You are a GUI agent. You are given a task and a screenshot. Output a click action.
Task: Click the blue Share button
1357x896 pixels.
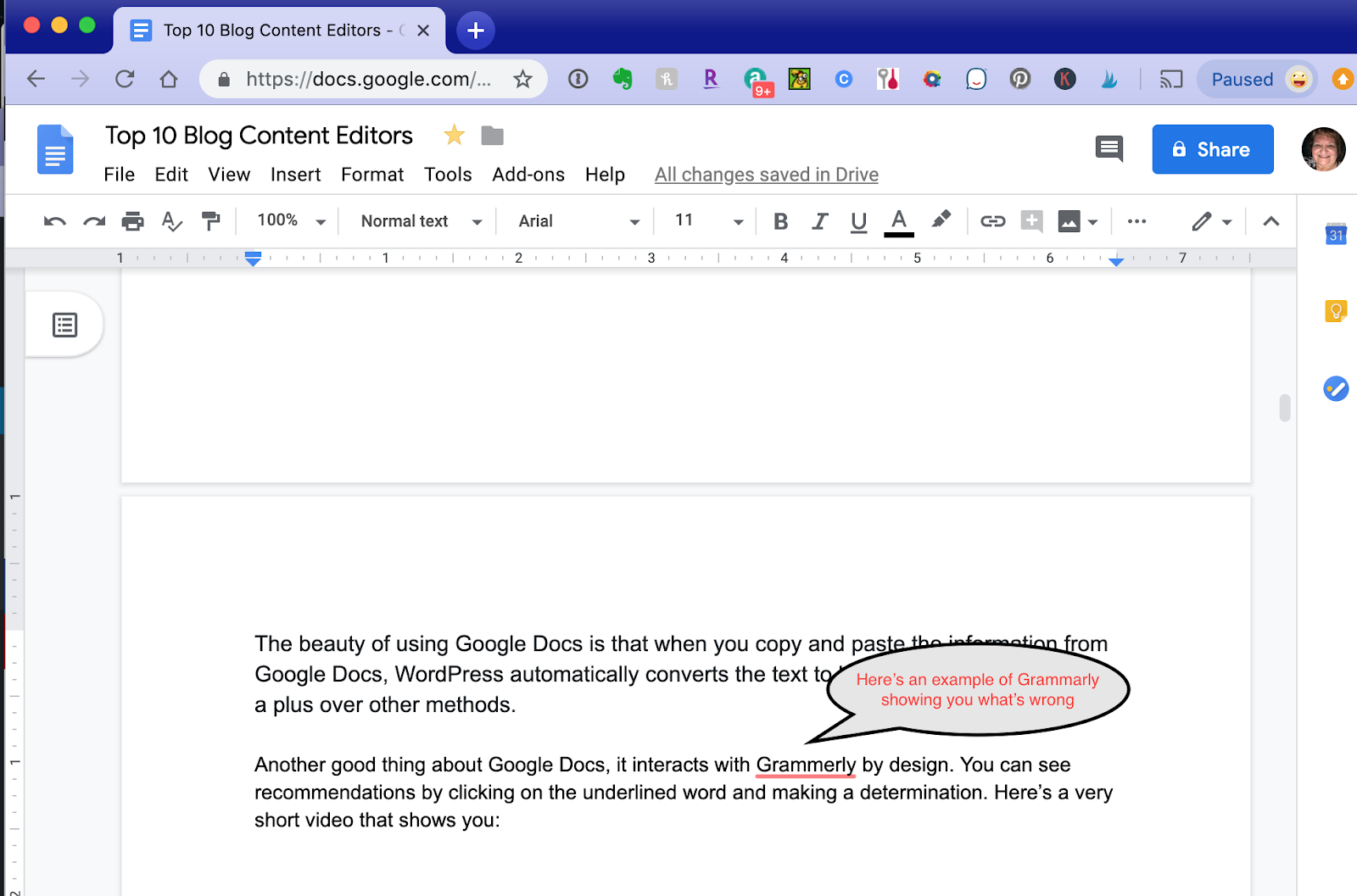pos(1213,149)
